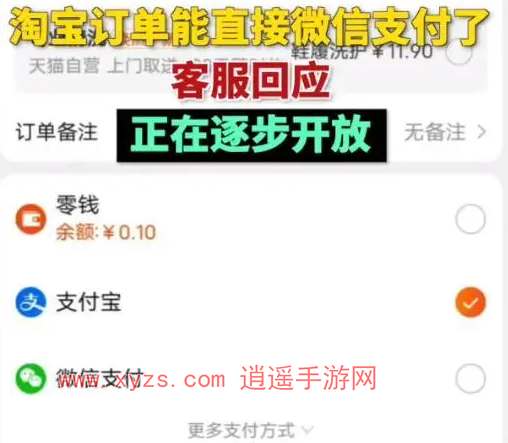
Task: Tap the 天猫自营 上门取送 service text
Action: (x=103, y=66)
